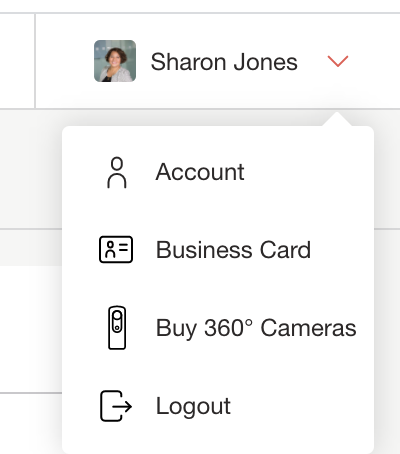Choose Buy 360° Cameras from the menu

click(218, 328)
